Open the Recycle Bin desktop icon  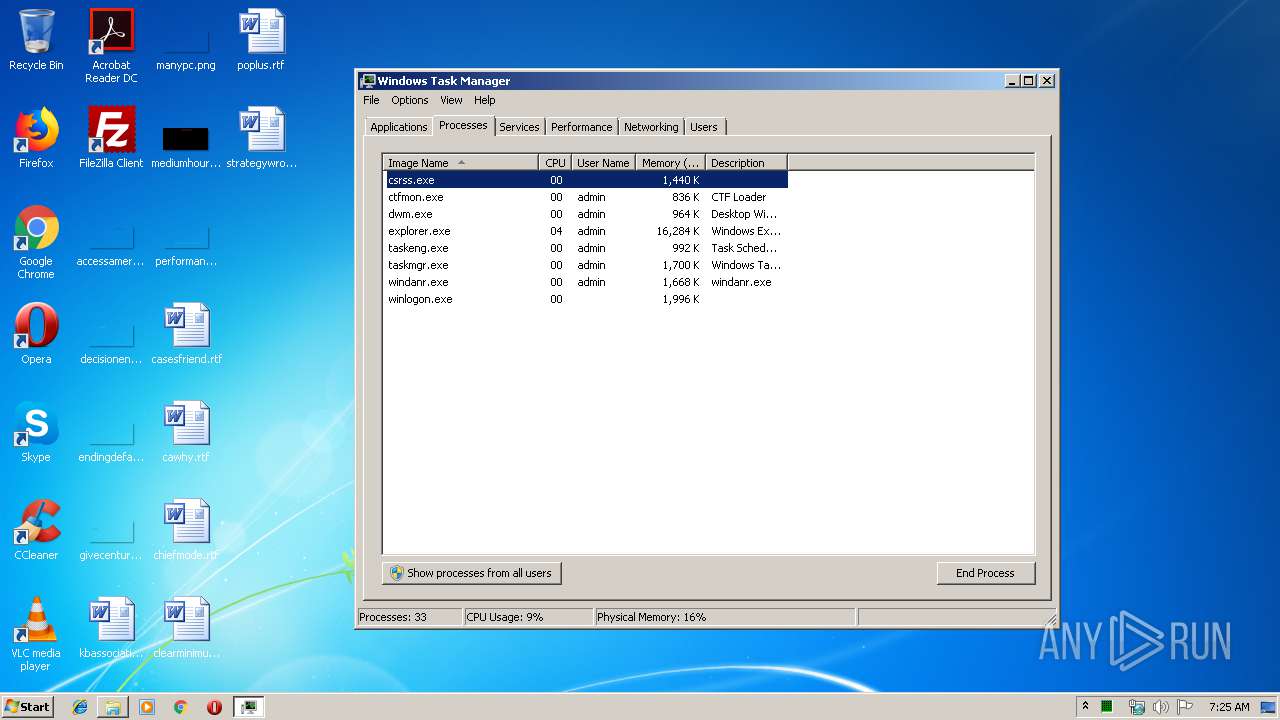36,40
